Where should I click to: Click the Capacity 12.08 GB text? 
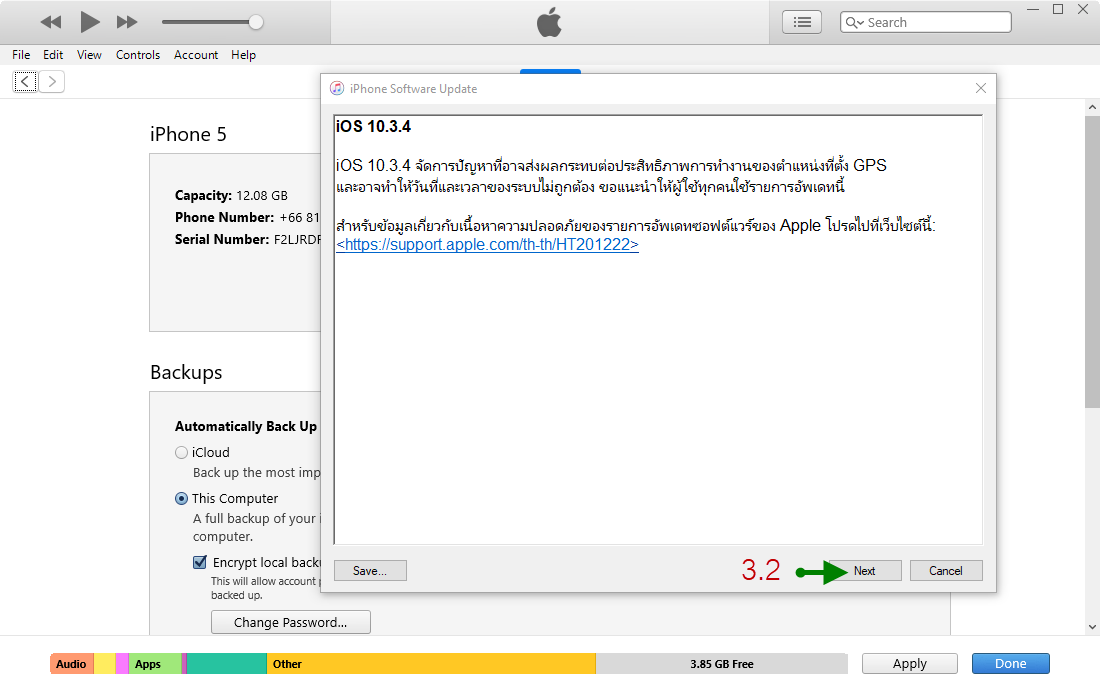point(232,196)
